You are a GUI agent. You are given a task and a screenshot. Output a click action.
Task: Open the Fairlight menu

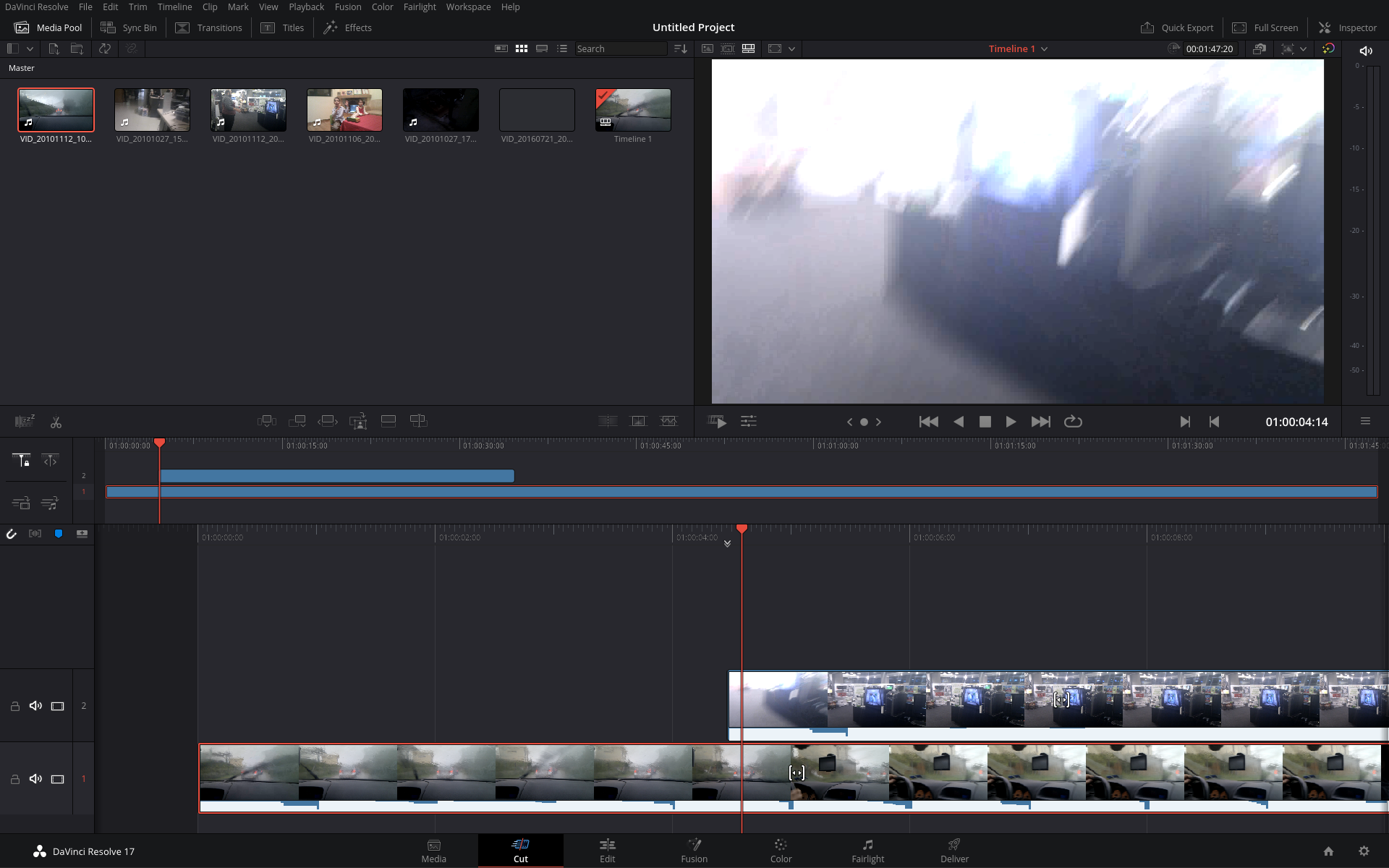[x=420, y=7]
